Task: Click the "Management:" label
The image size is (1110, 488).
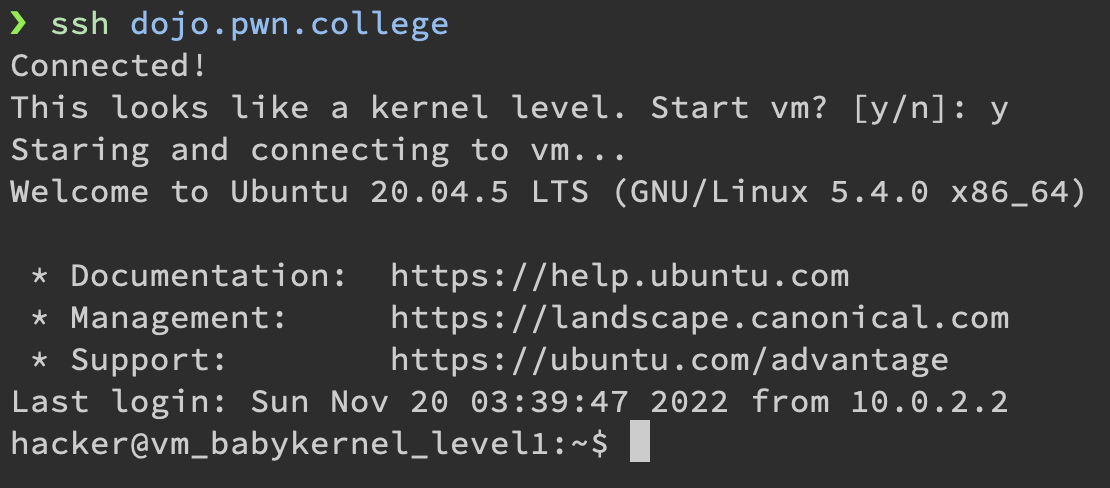Action: point(178,319)
